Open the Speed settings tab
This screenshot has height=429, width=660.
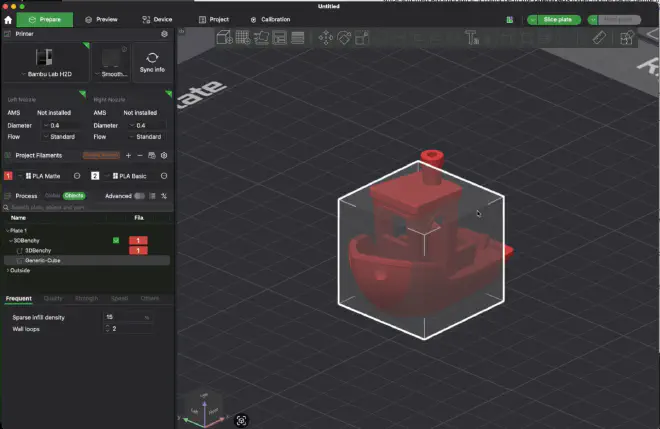point(120,298)
